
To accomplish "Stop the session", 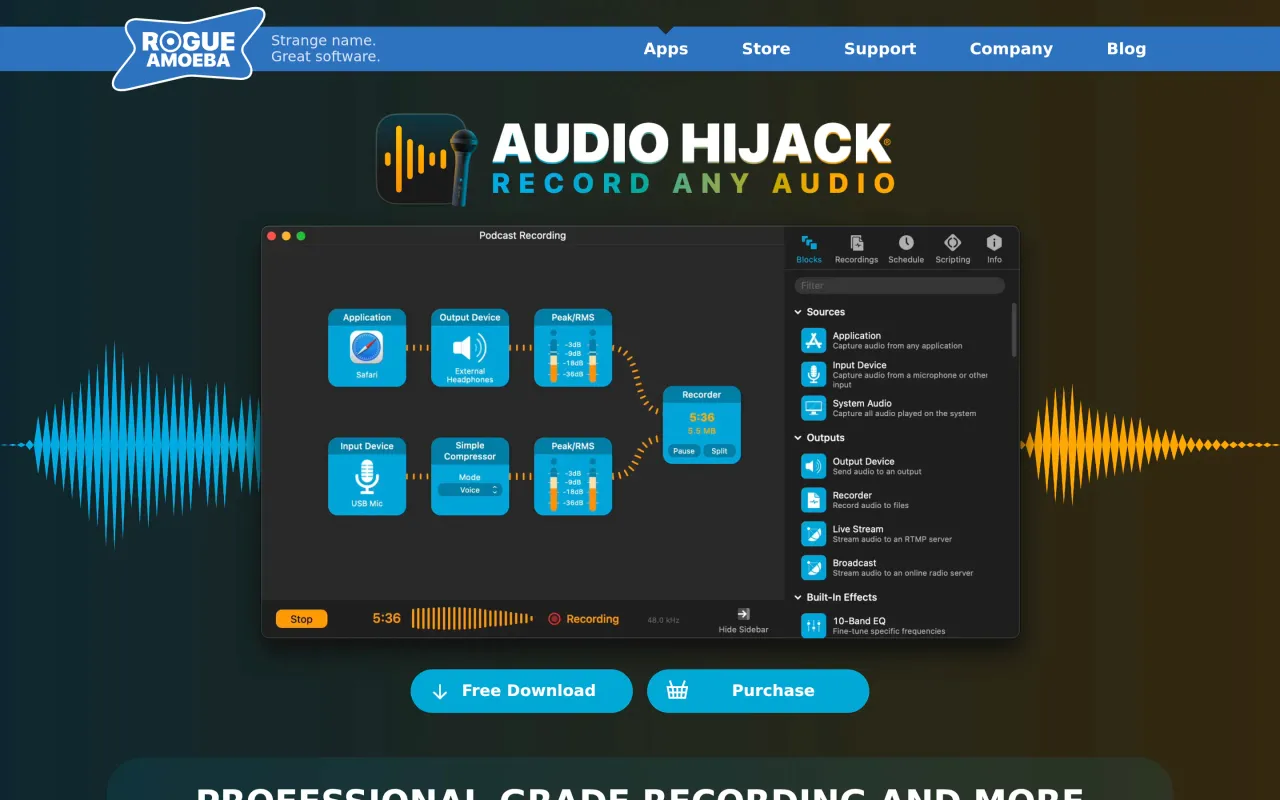I will tap(301, 619).
